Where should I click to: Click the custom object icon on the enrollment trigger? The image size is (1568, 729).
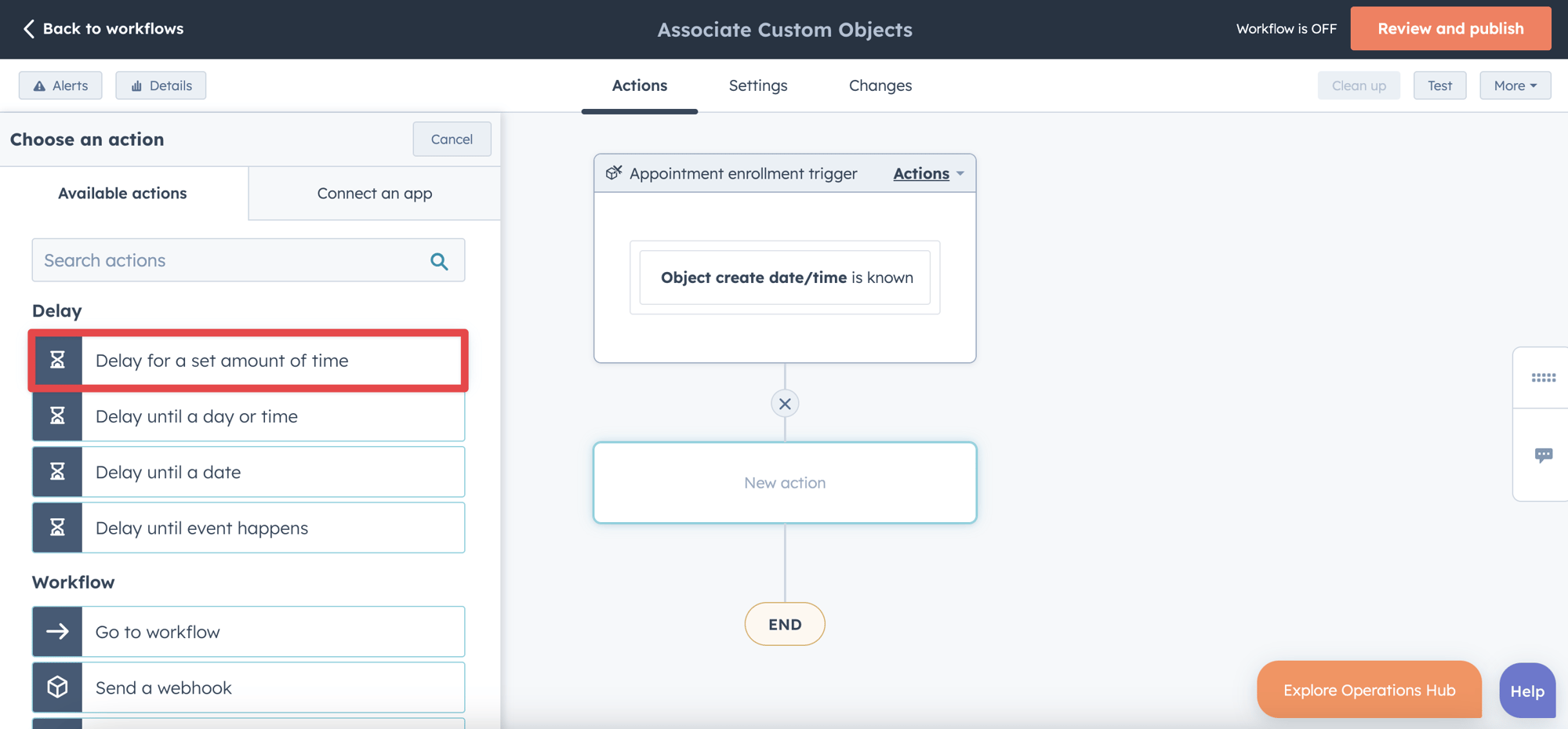coord(613,173)
